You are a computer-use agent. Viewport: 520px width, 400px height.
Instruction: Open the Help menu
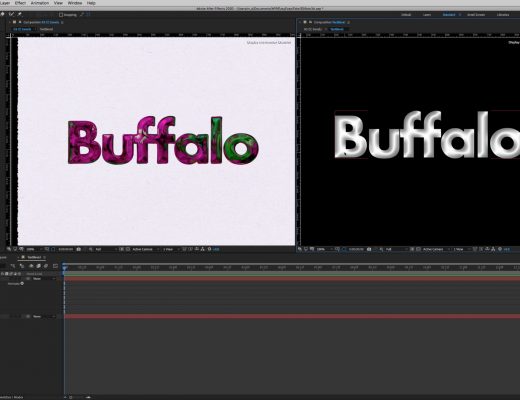coord(91,3)
